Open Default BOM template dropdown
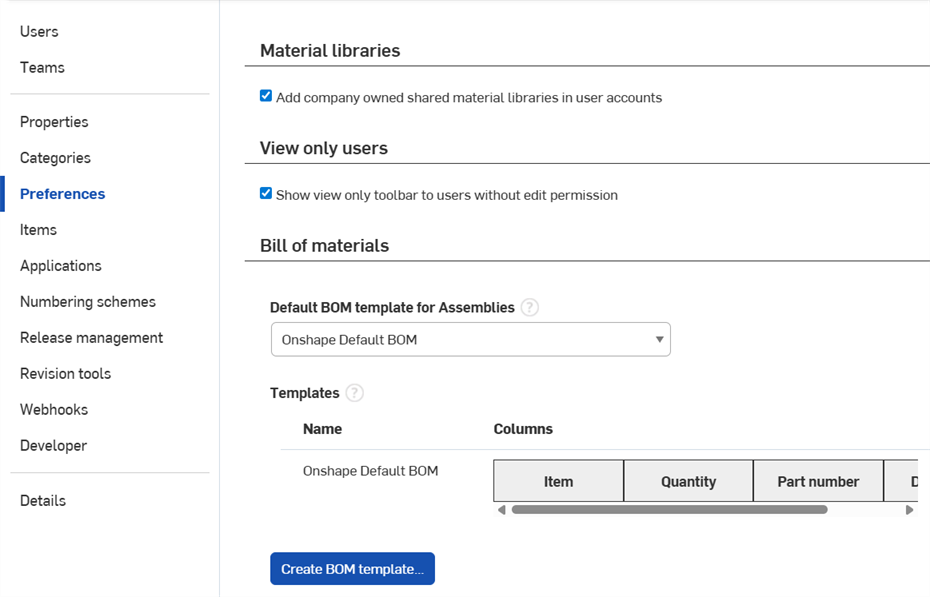930x597 pixels. (470, 340)
